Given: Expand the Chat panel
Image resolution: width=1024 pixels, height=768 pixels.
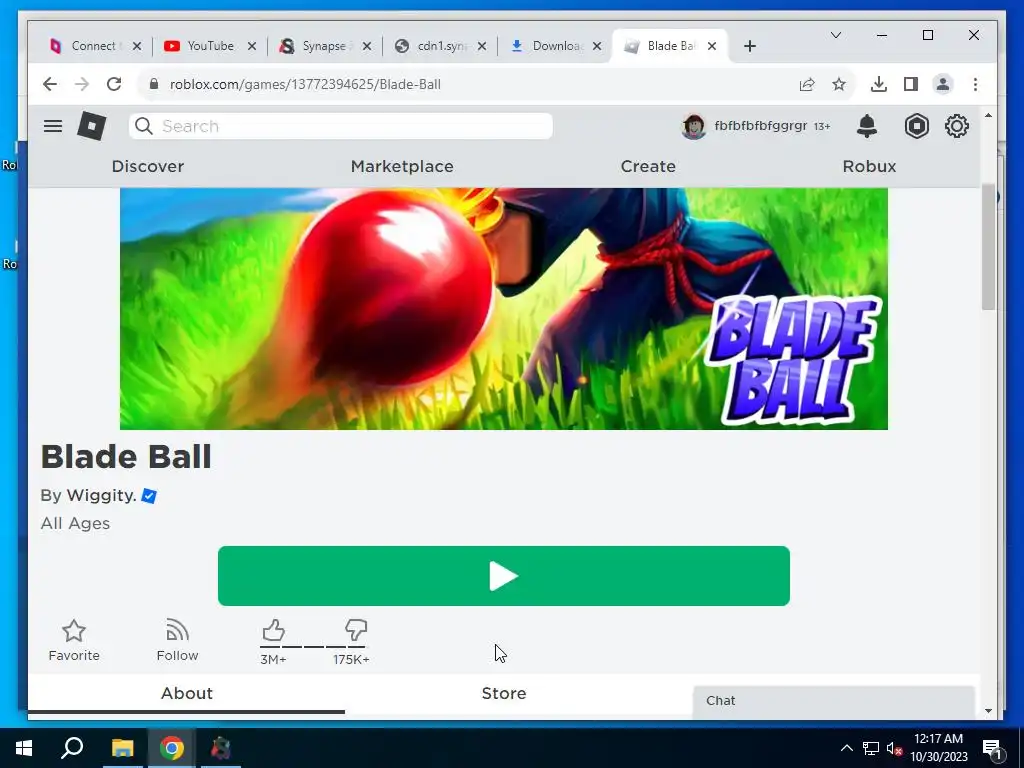Looking at the screenshot, I should click(833, 701).
